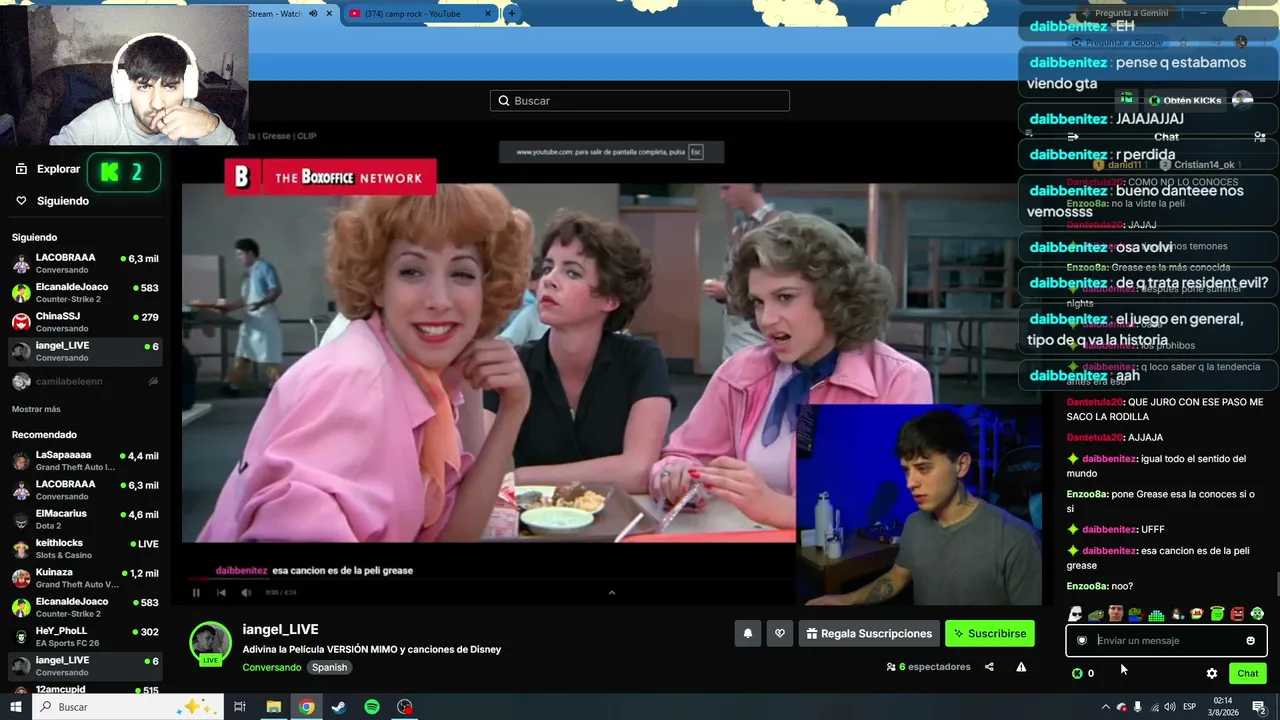This screenshot has width=1280, height=720.
Task: Open OBS Studio from the taskbar
Action: point(405,707)
